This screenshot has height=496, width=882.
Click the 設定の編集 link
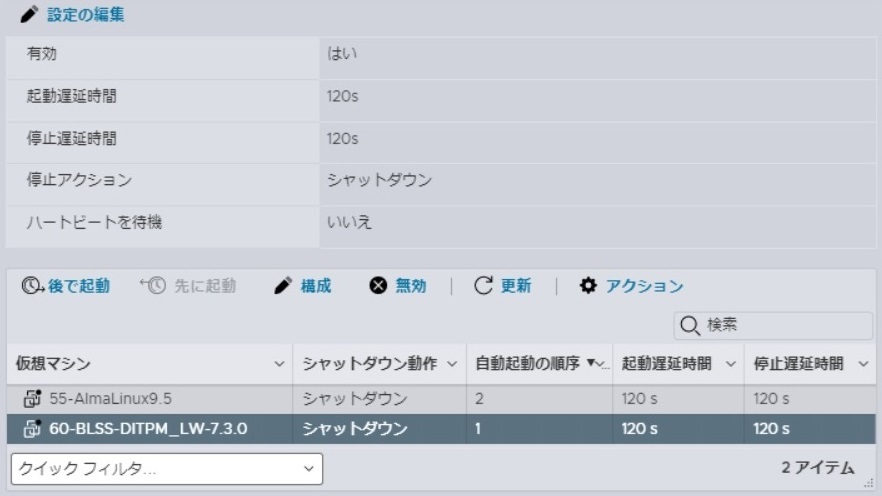(86, 15)
